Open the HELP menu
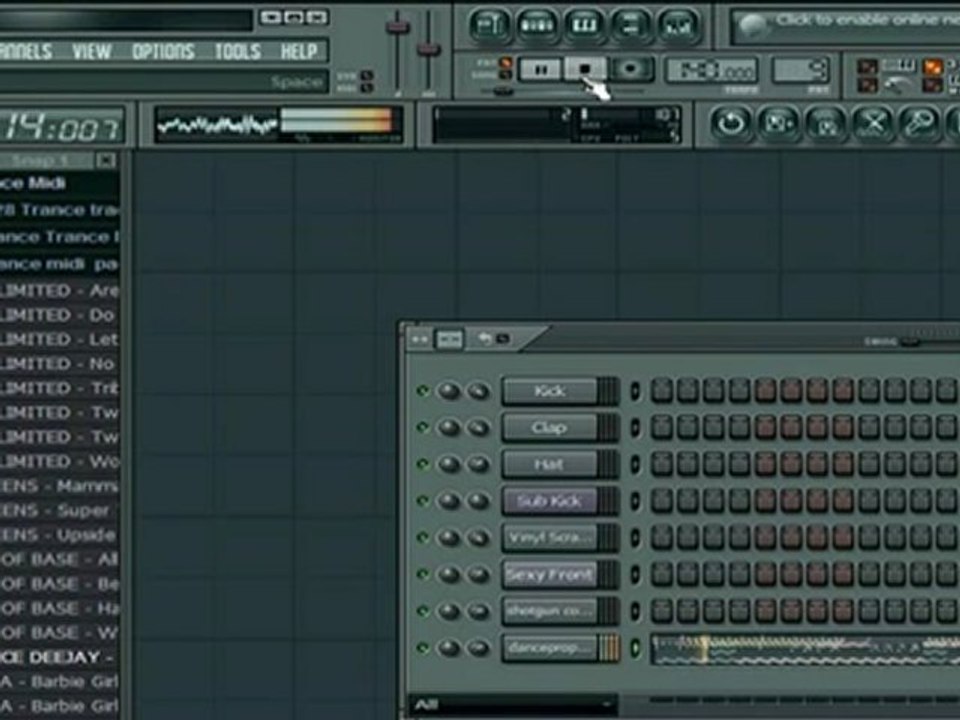Screen dimensions: 960x720 tap(299, 51)
